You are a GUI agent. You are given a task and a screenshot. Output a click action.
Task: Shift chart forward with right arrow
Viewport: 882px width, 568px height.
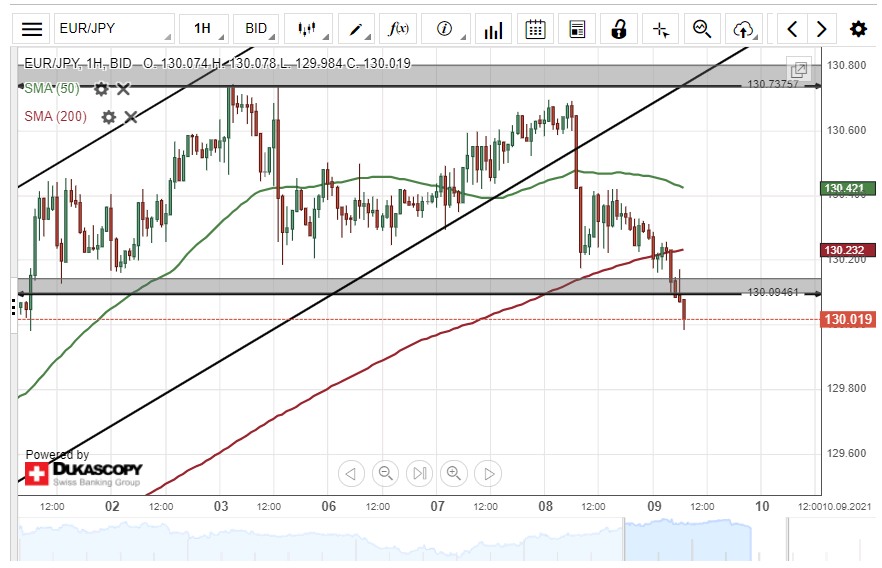(x=822, y=29)
